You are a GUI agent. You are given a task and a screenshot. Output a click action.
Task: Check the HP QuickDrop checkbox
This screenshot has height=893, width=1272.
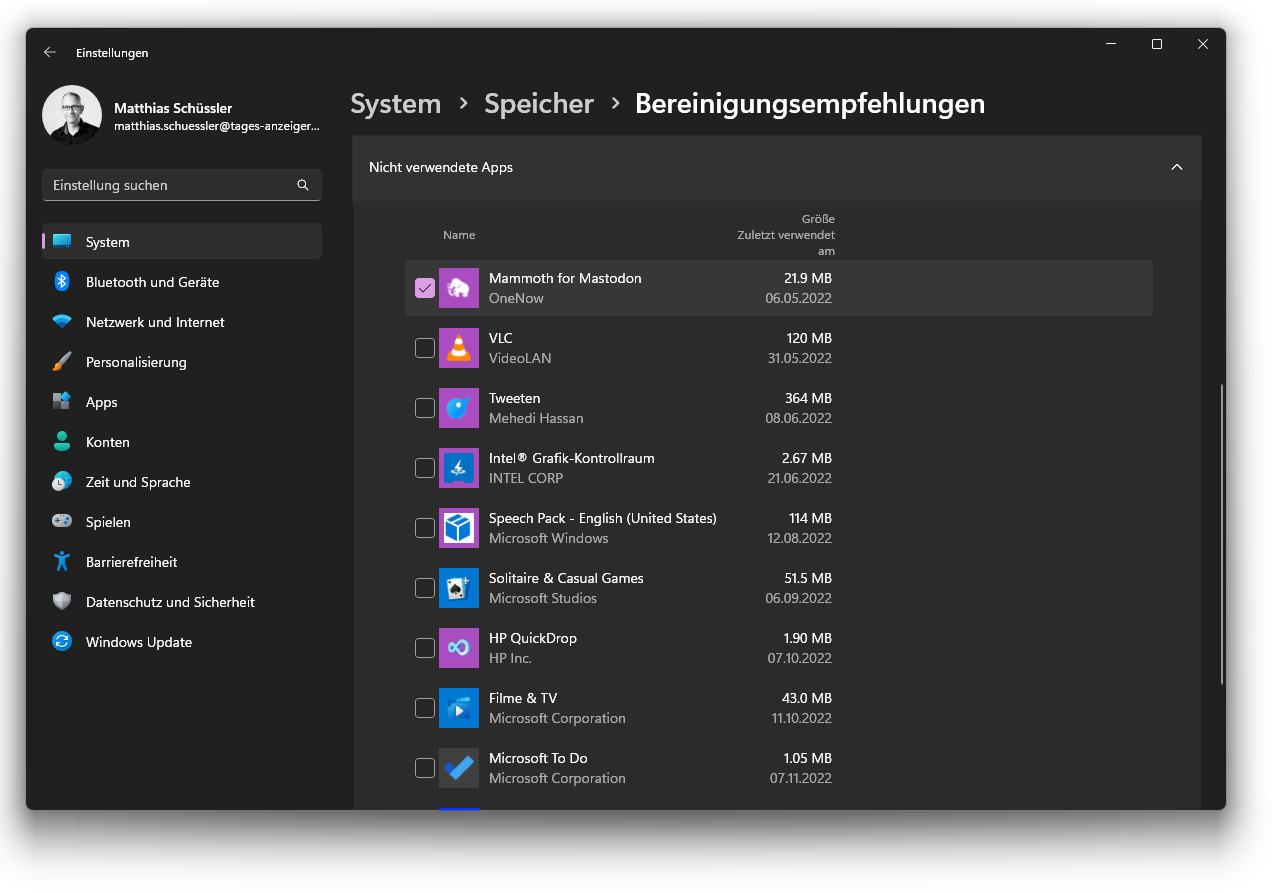point(425,648)
